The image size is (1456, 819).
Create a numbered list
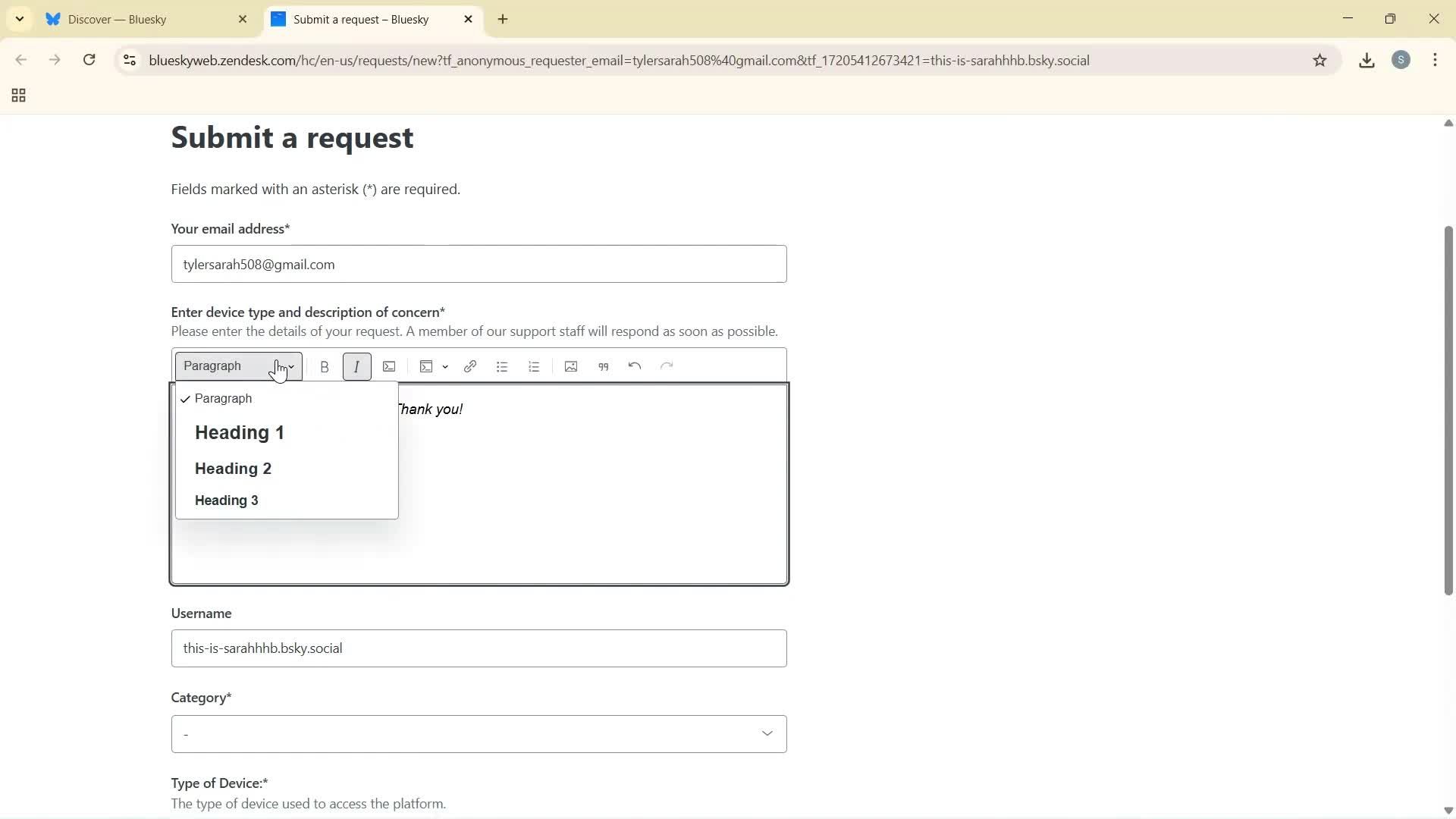534,366
